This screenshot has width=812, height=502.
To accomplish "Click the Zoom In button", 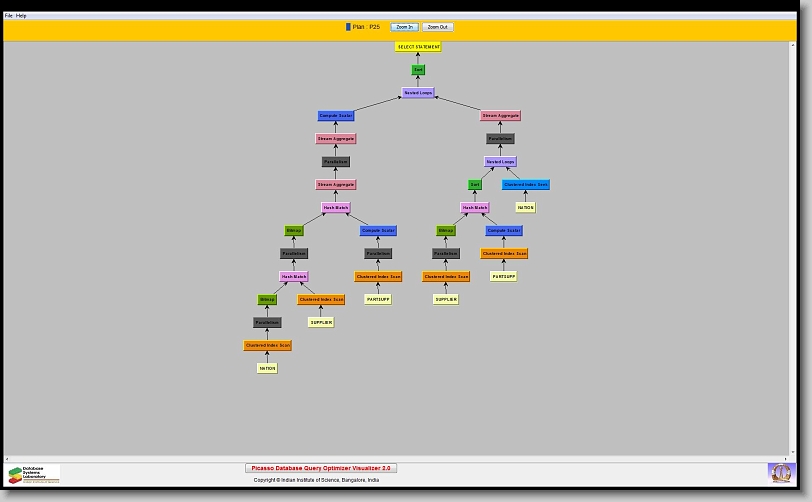I will [404, 27].
